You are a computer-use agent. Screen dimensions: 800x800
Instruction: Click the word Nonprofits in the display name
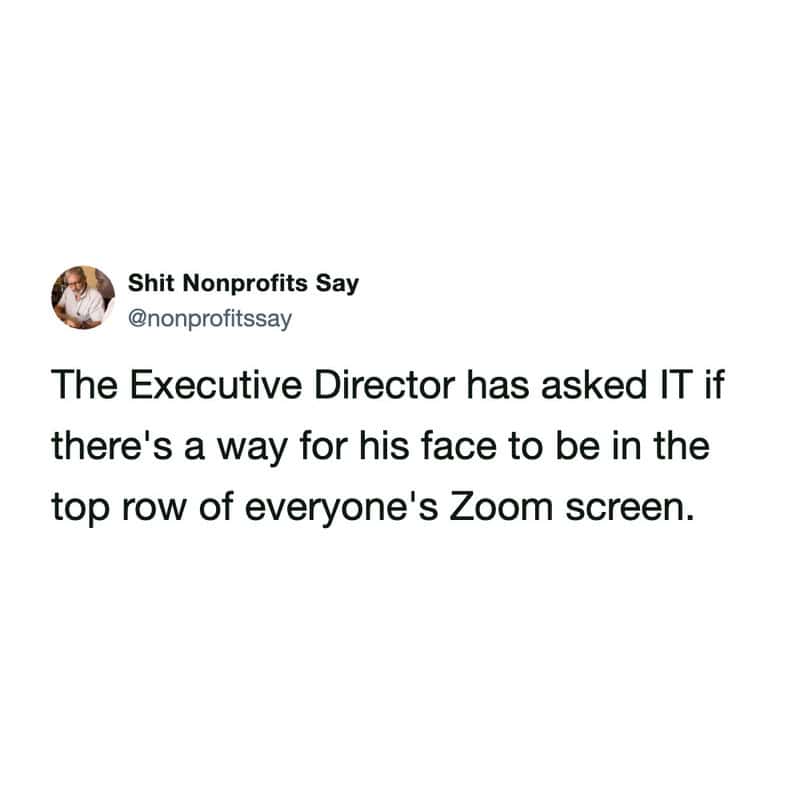tap(245, 283)
